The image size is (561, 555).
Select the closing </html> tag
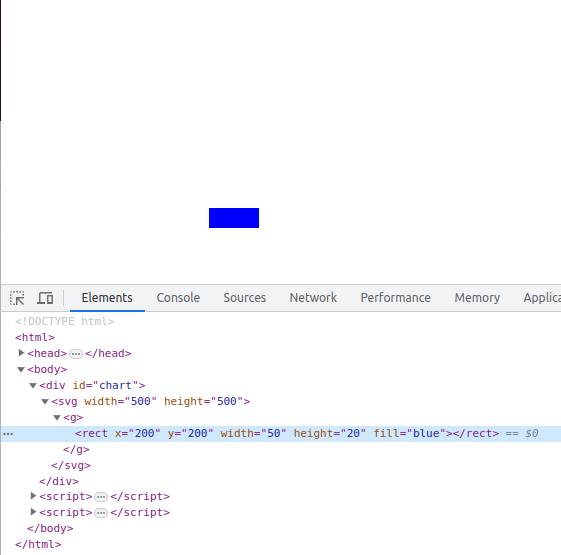(x=38, y=545)
